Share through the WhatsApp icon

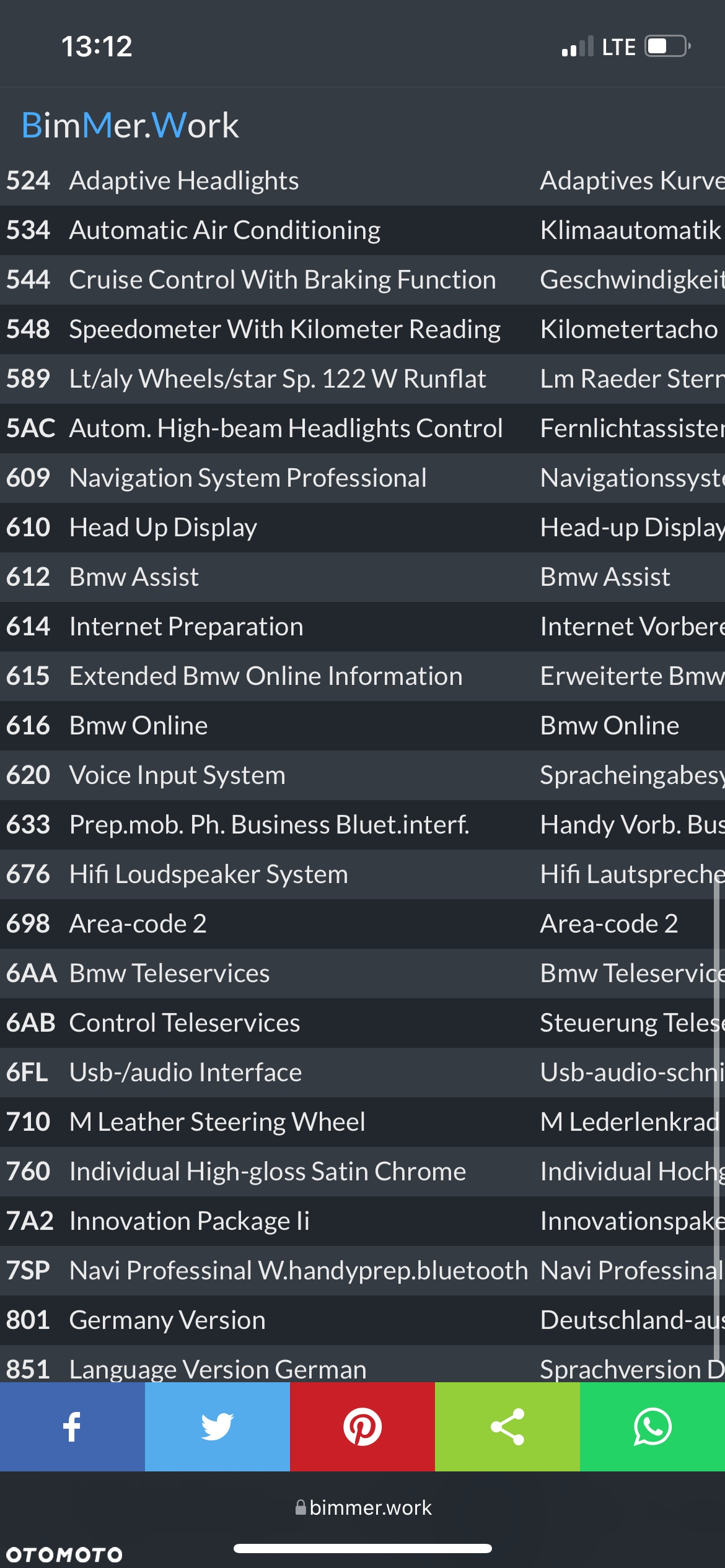652,1427
